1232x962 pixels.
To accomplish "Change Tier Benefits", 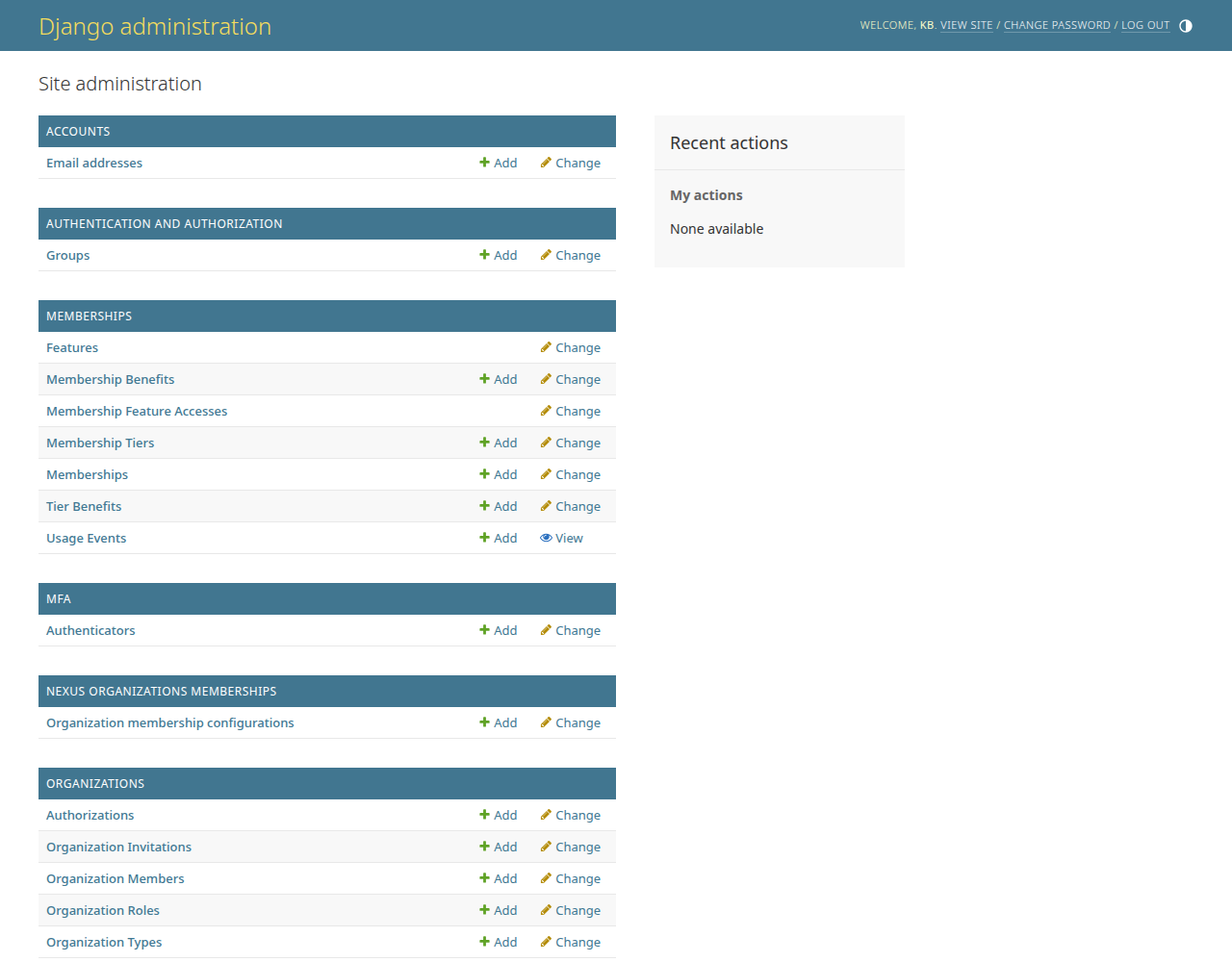I will (x=571, y=506).
